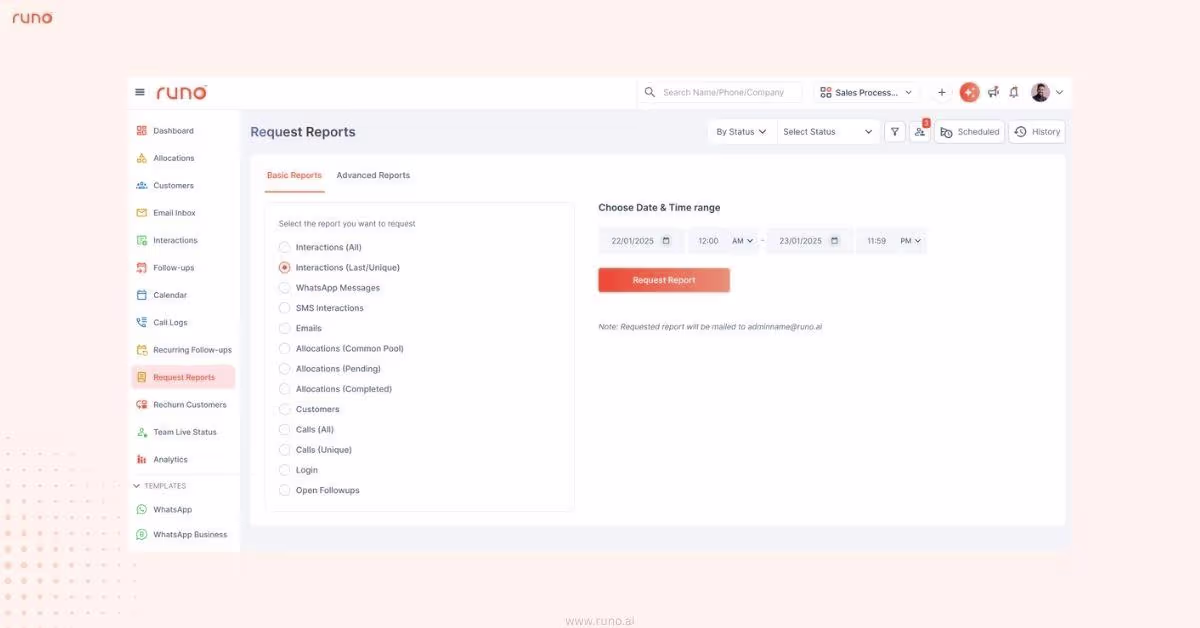
Task: Click the Request Report button
Action: 663,280
